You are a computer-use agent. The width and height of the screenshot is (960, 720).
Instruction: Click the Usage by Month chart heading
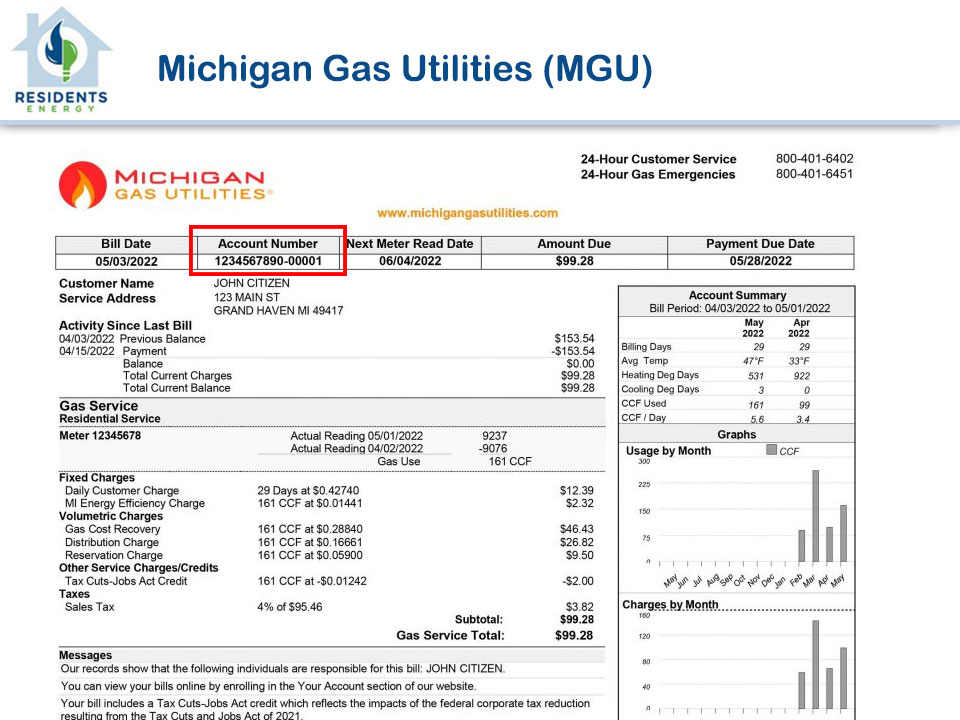(668, 451)
